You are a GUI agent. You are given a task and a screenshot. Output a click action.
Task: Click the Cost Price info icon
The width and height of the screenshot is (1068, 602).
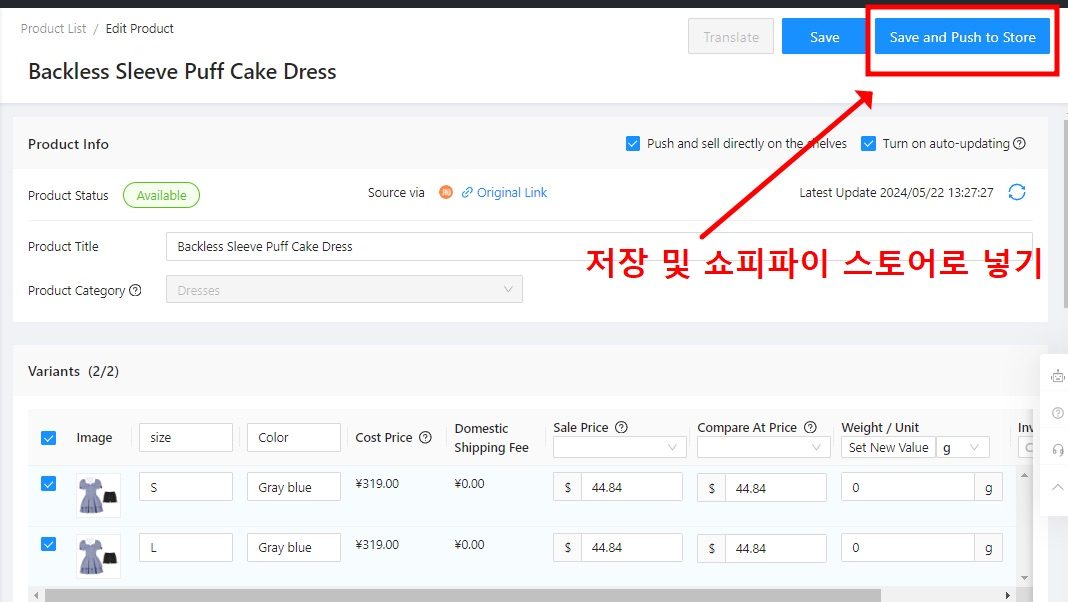pyautogui.click(x=426, y=437)
